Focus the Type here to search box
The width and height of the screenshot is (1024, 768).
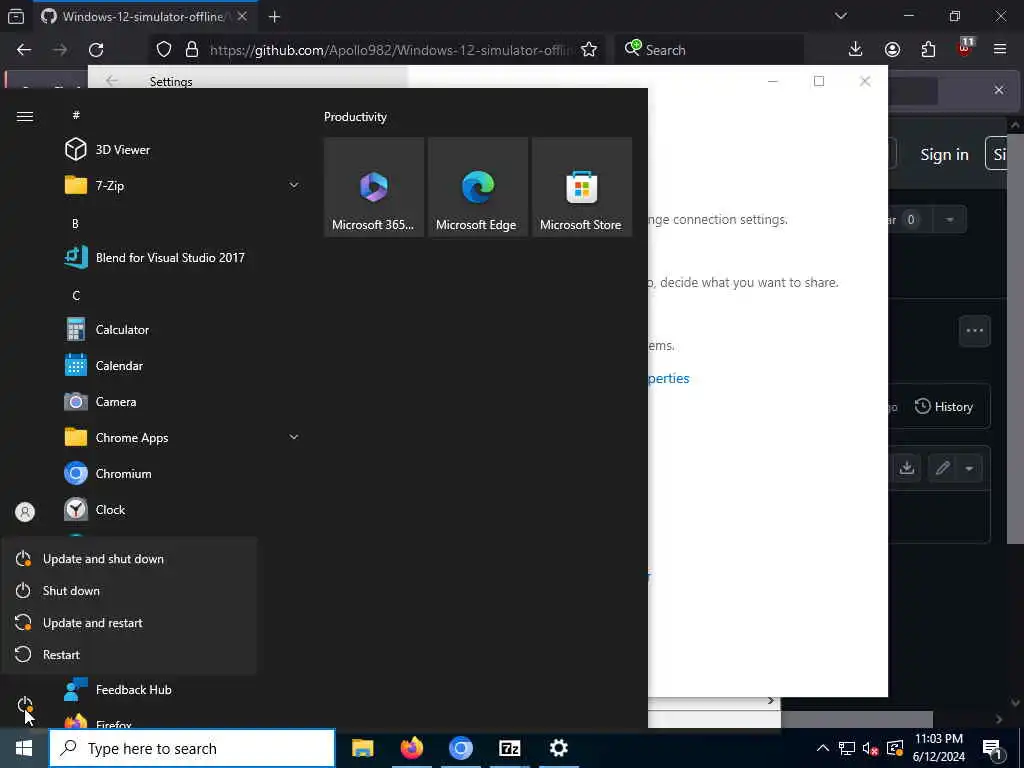(x=192, y=748)
